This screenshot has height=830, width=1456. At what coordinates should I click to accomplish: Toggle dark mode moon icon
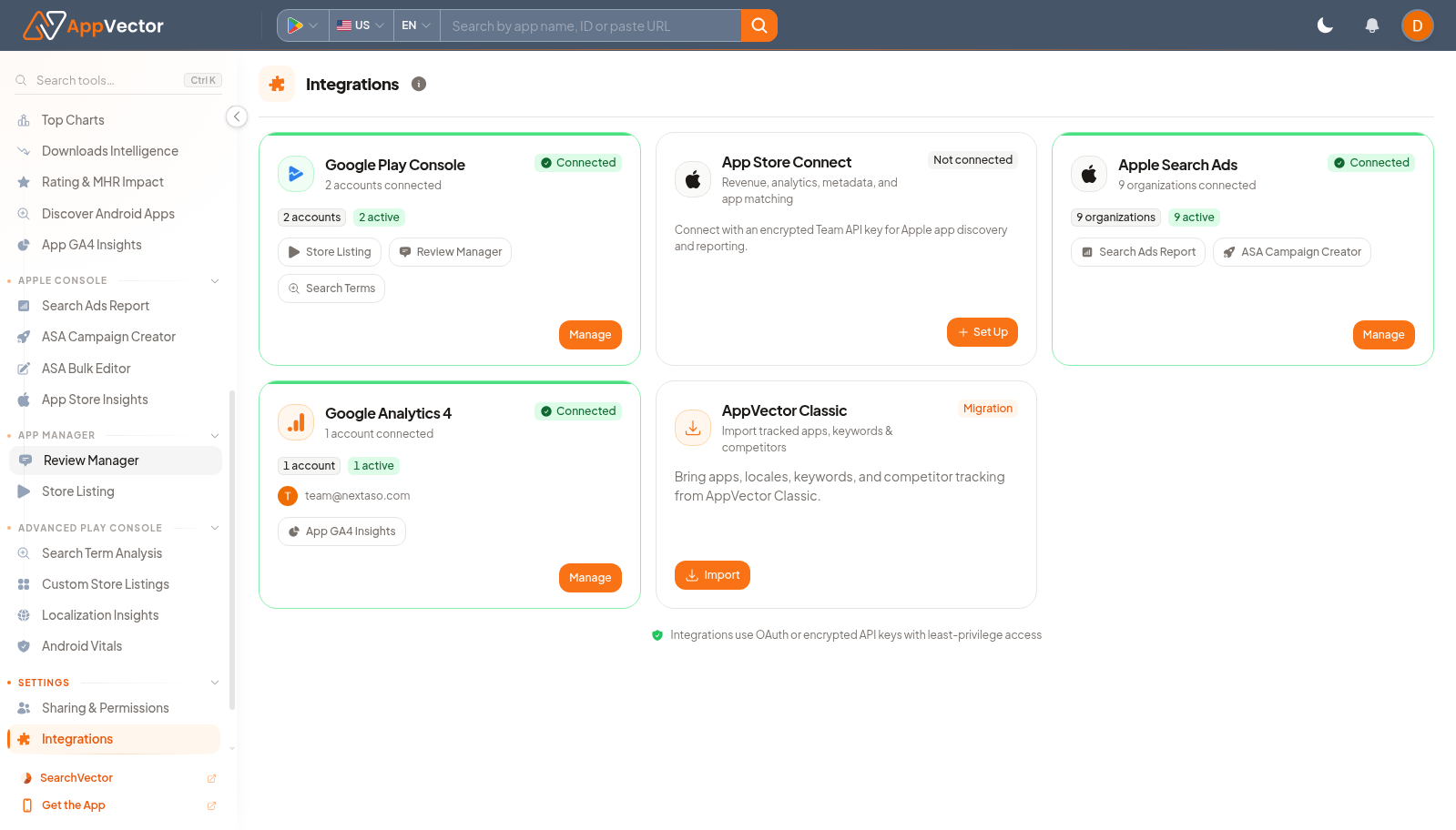point(1325,25)
